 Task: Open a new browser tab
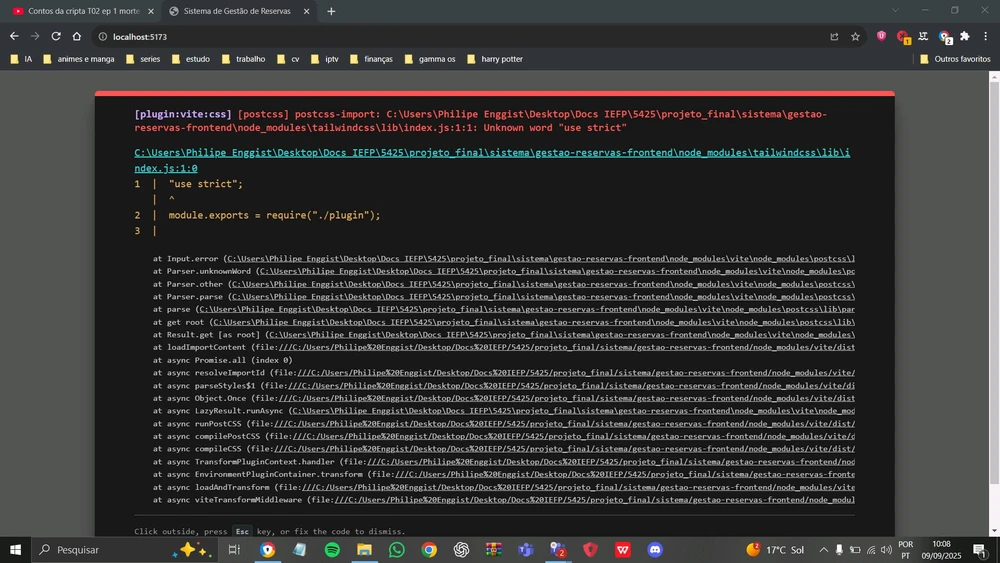pyautogui.click(x=331, y=11)
